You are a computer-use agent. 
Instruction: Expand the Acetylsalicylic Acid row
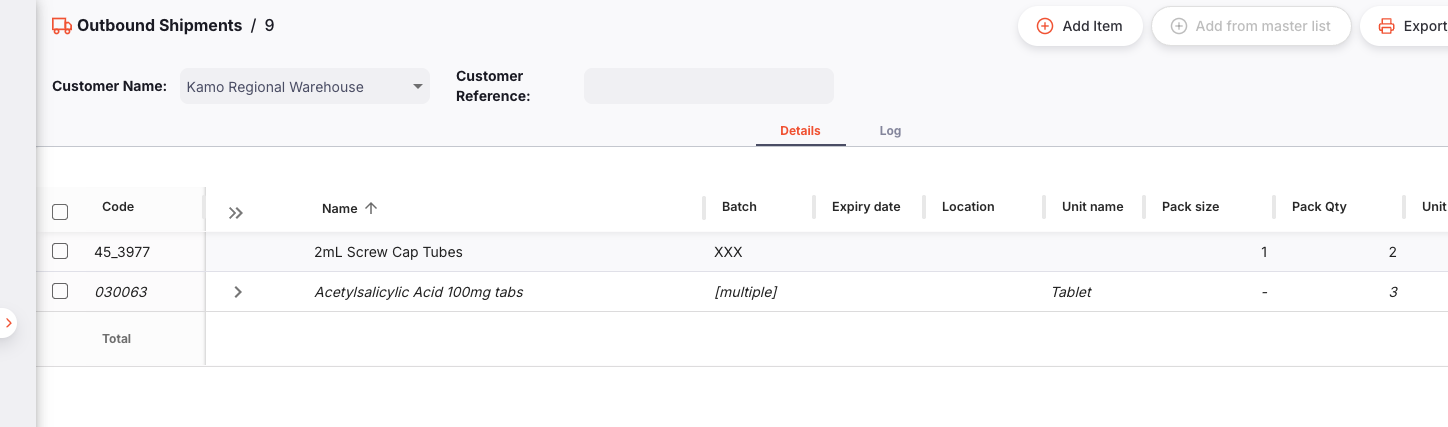pyautogui.click(x=237, y=292)
